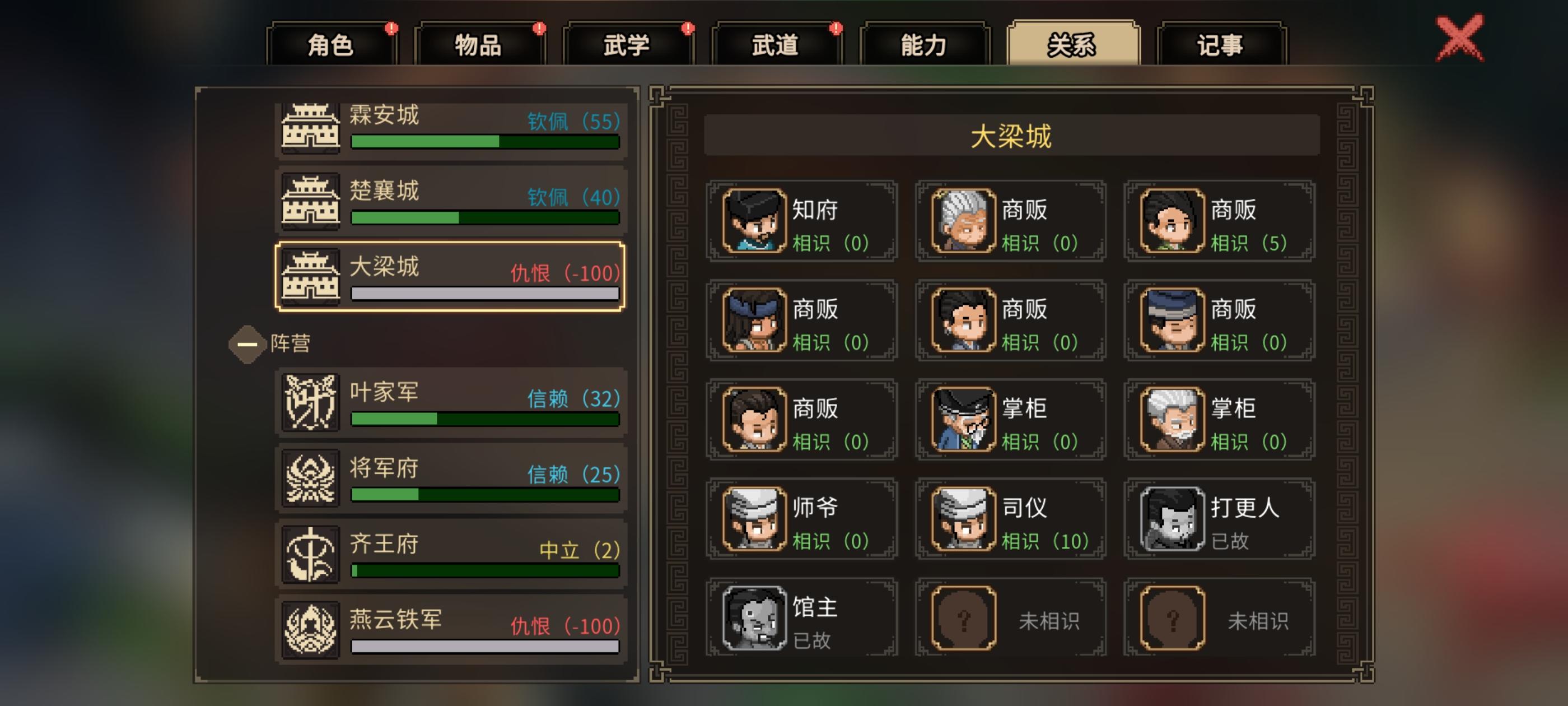Viewport: 1568px width, 706px height.
Task: Select the 大梁城 relationship entry
Action: click(450, 277)
